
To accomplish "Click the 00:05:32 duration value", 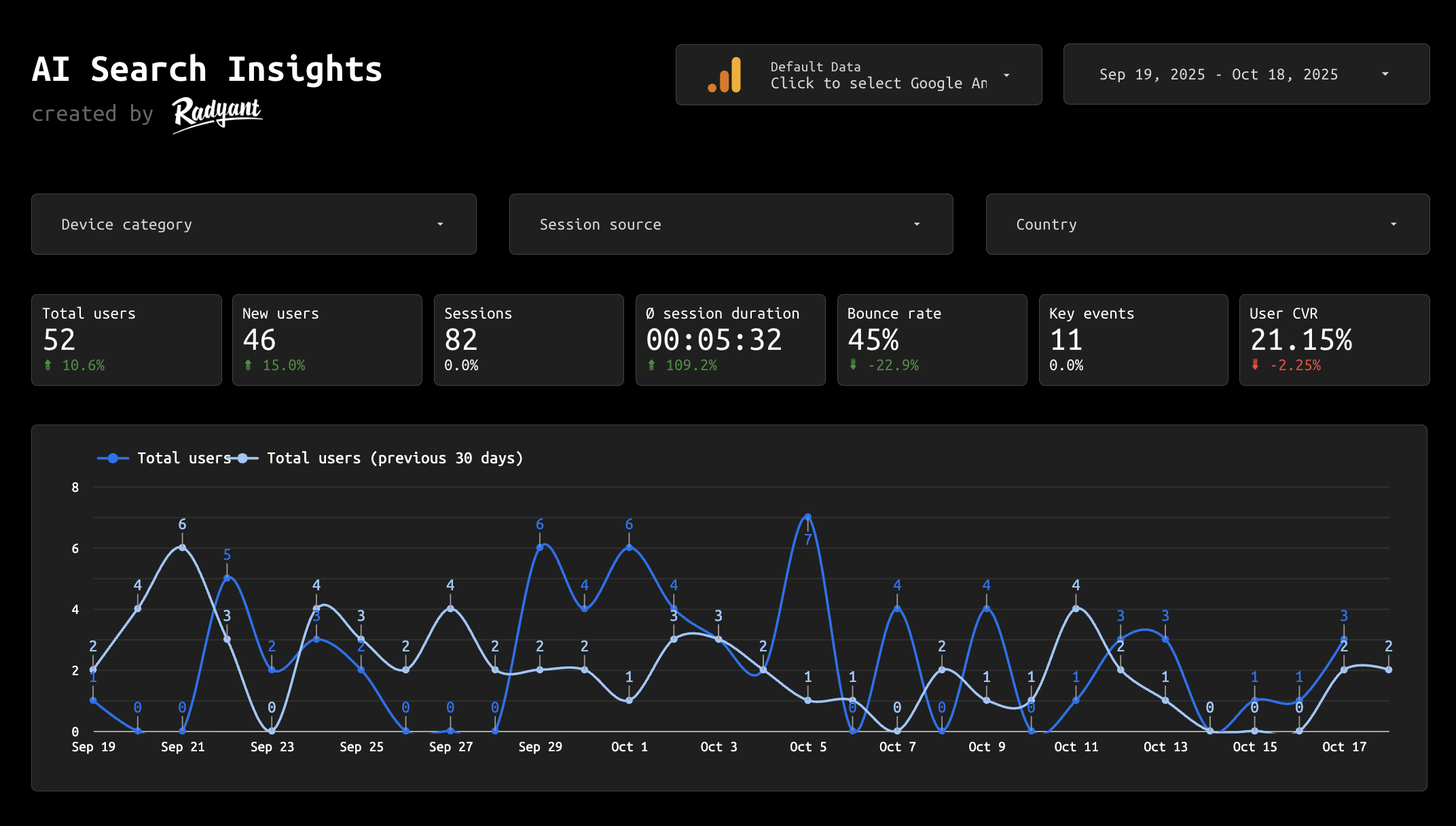I will click(714, 340).
